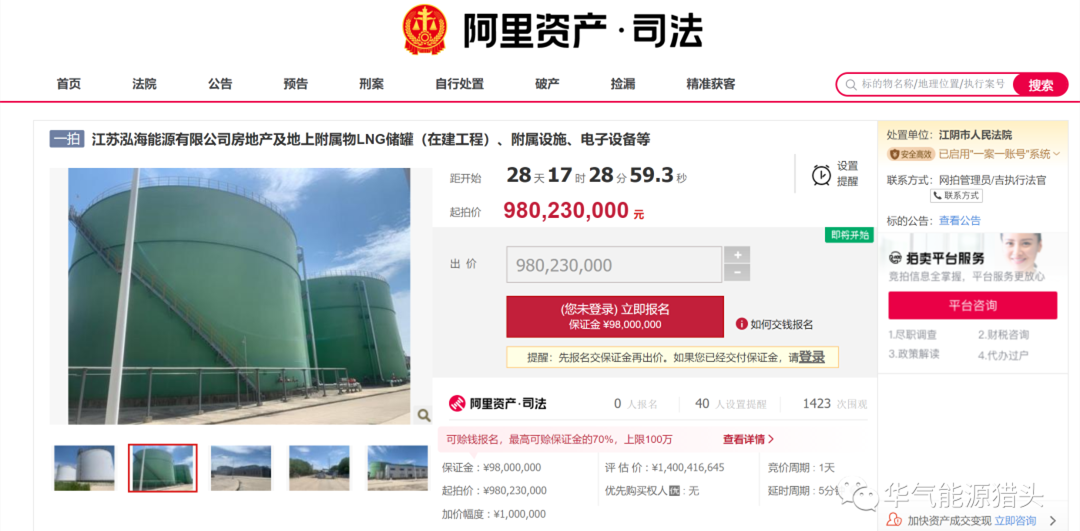Click the red 搜索 search button
Screen dimensions: 1080x531
[x=1041, y=85]
